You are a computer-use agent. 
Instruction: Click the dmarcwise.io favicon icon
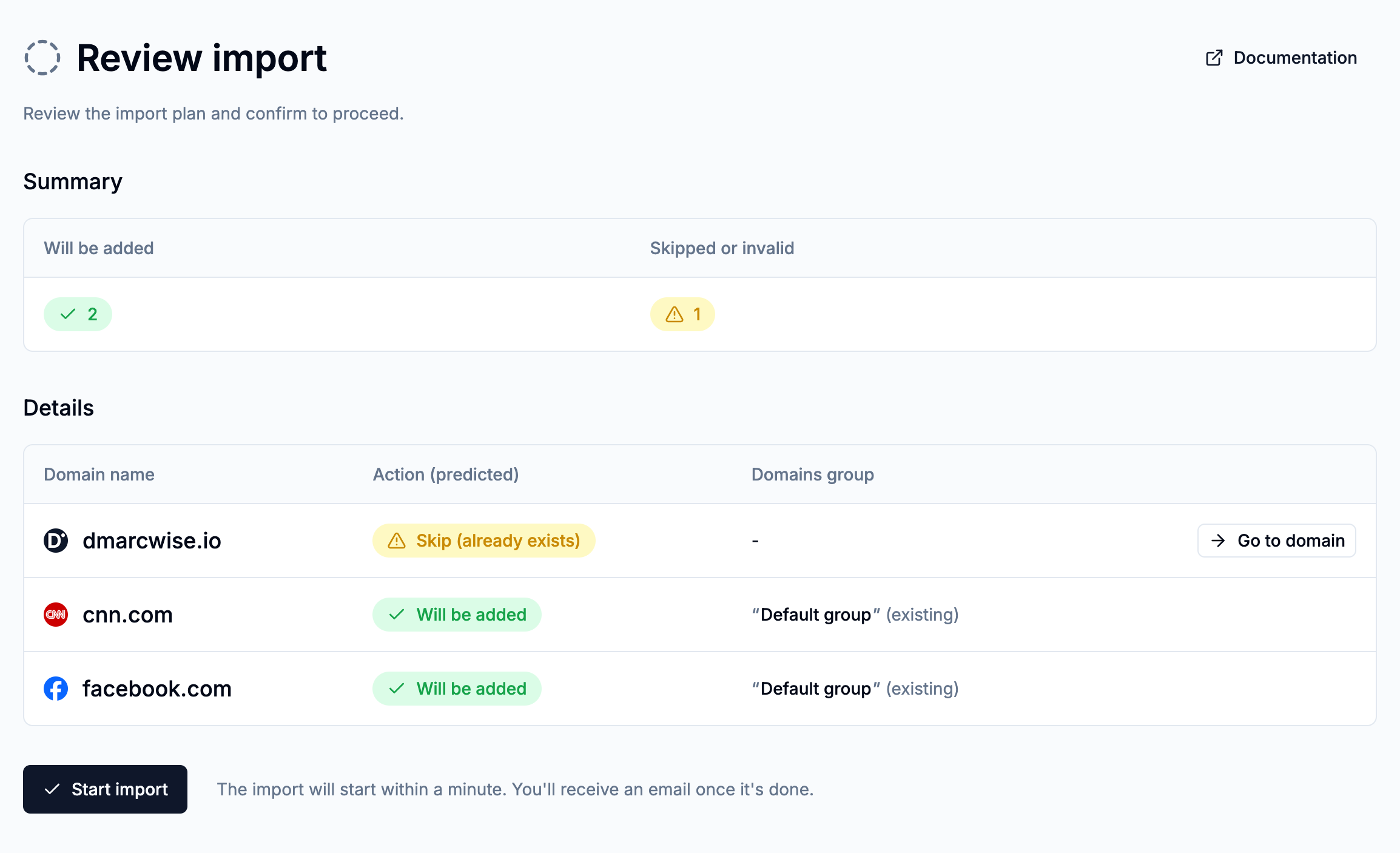click(56, 541)
